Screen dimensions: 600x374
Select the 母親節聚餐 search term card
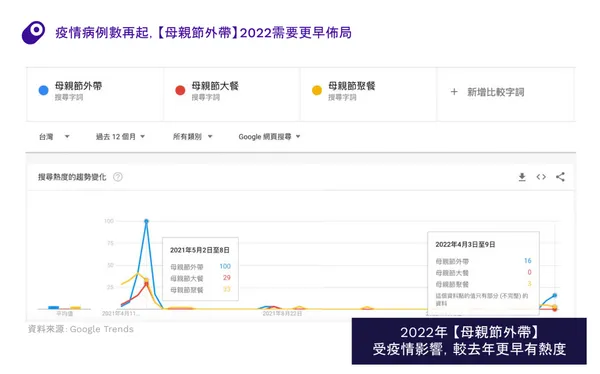tap(368, 95)
